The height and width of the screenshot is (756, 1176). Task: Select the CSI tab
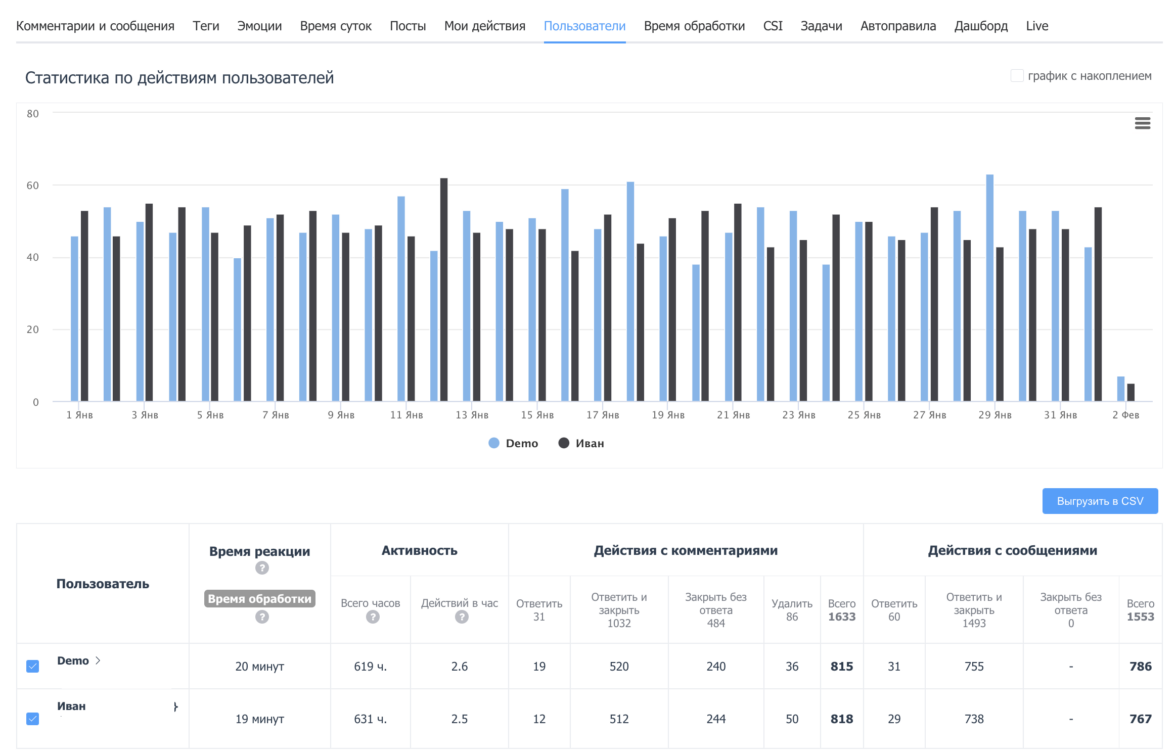coord(772,26)
